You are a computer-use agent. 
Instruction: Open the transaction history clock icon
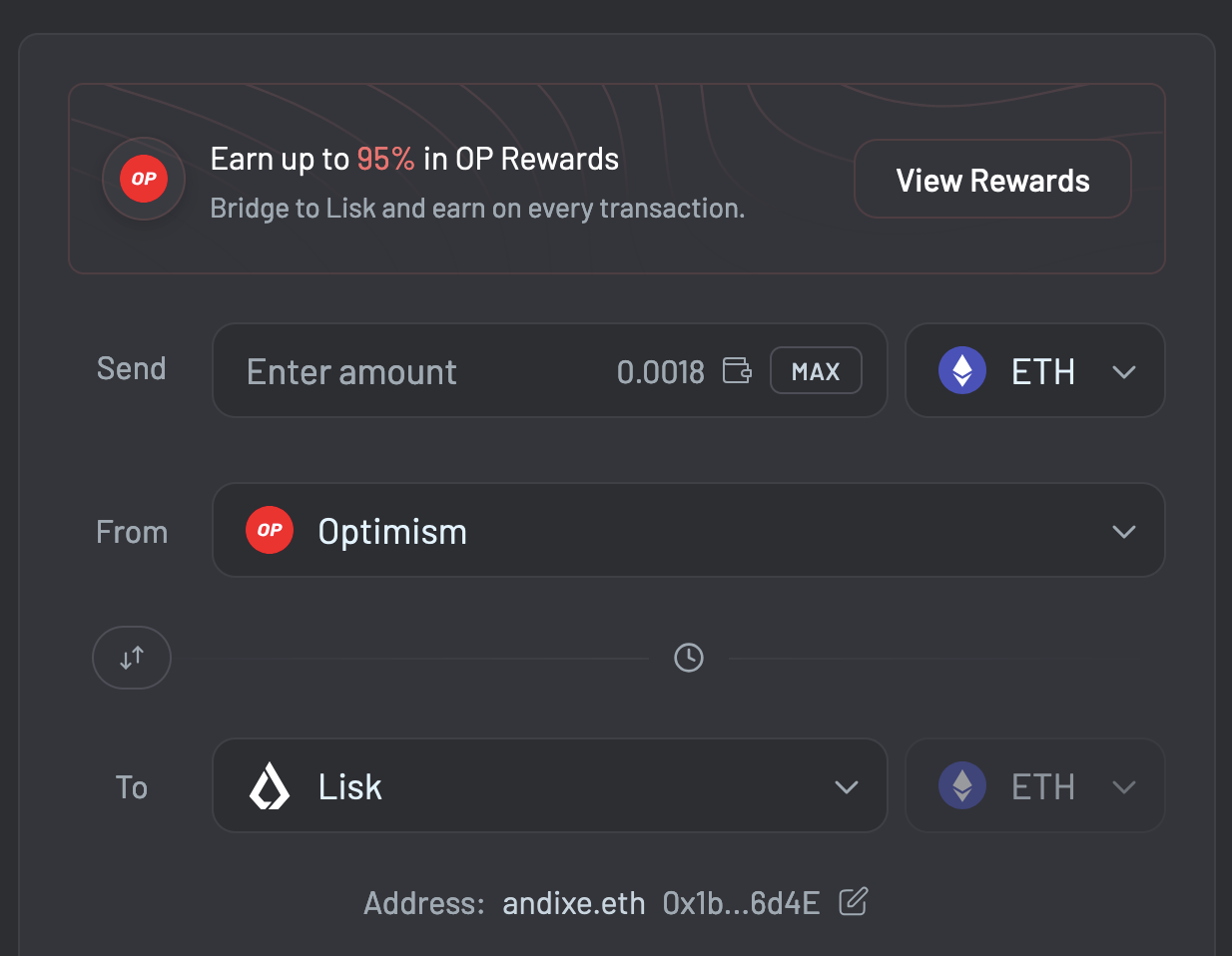point(688,657)
